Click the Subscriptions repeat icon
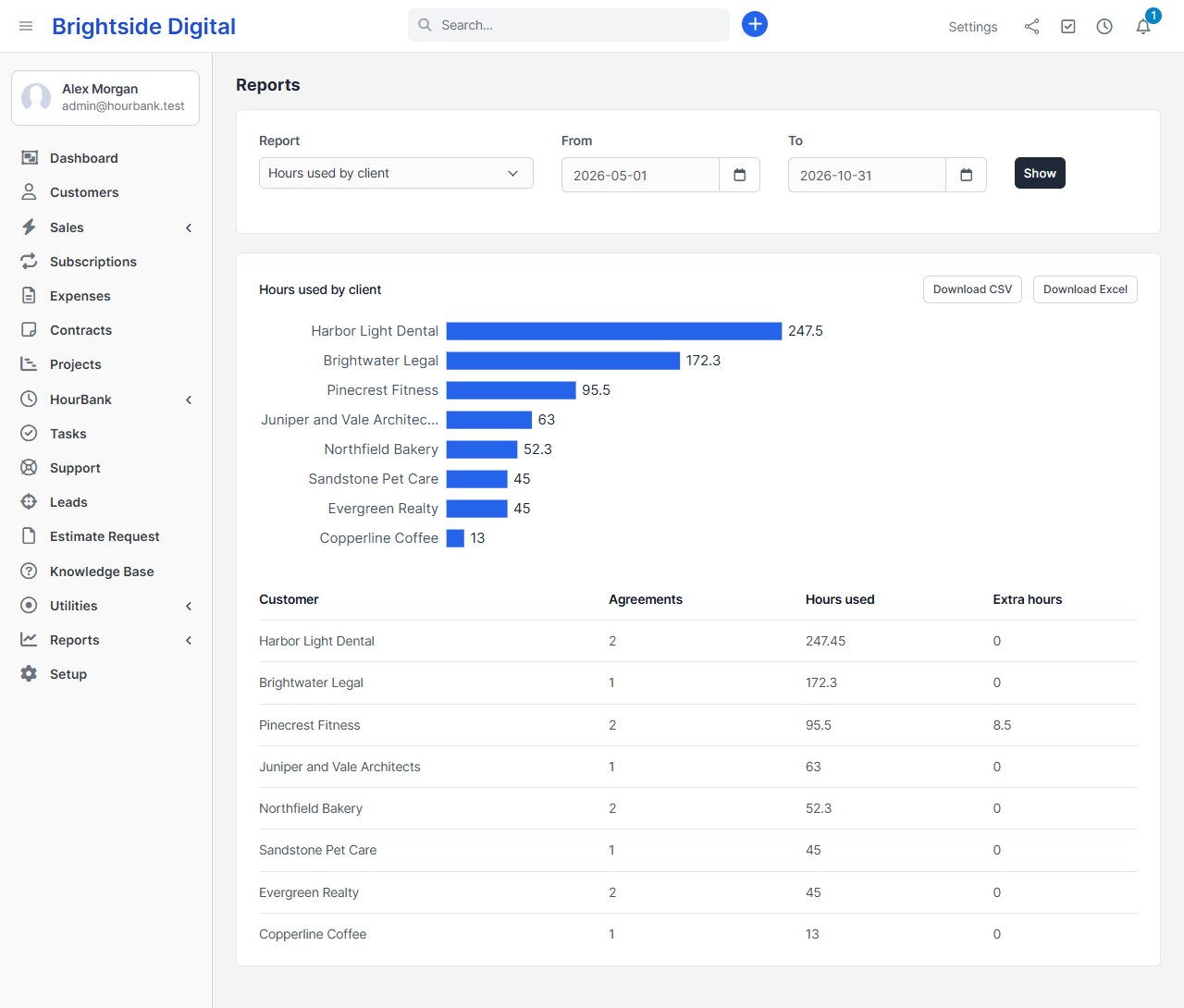Viewport: 1184px width, 1008px height. tap(30, 262)
